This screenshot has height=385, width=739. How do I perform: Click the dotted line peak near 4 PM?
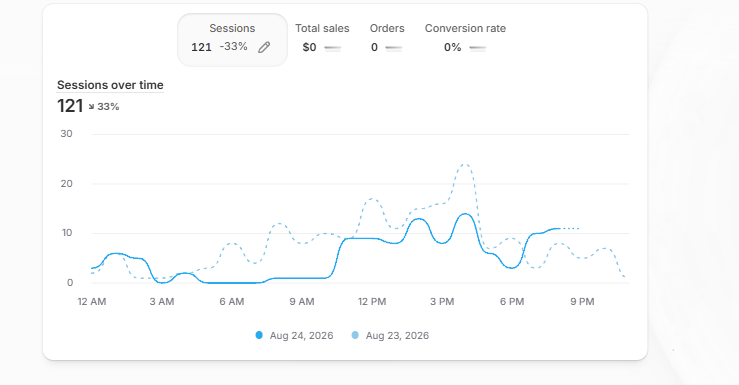[x=465, y=164]
